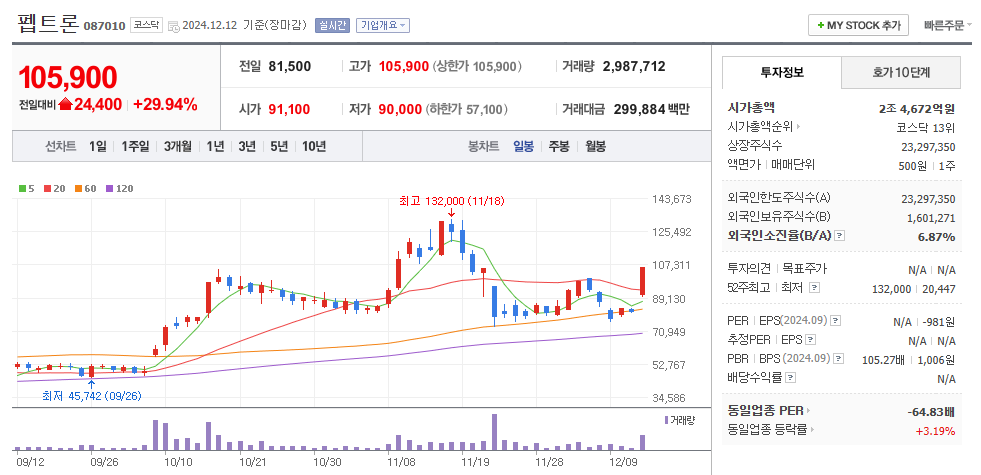Click the 거래대금 value 299,884 백만
The width and height of the screenshot is (981, 475).
(x=651, y=110)
